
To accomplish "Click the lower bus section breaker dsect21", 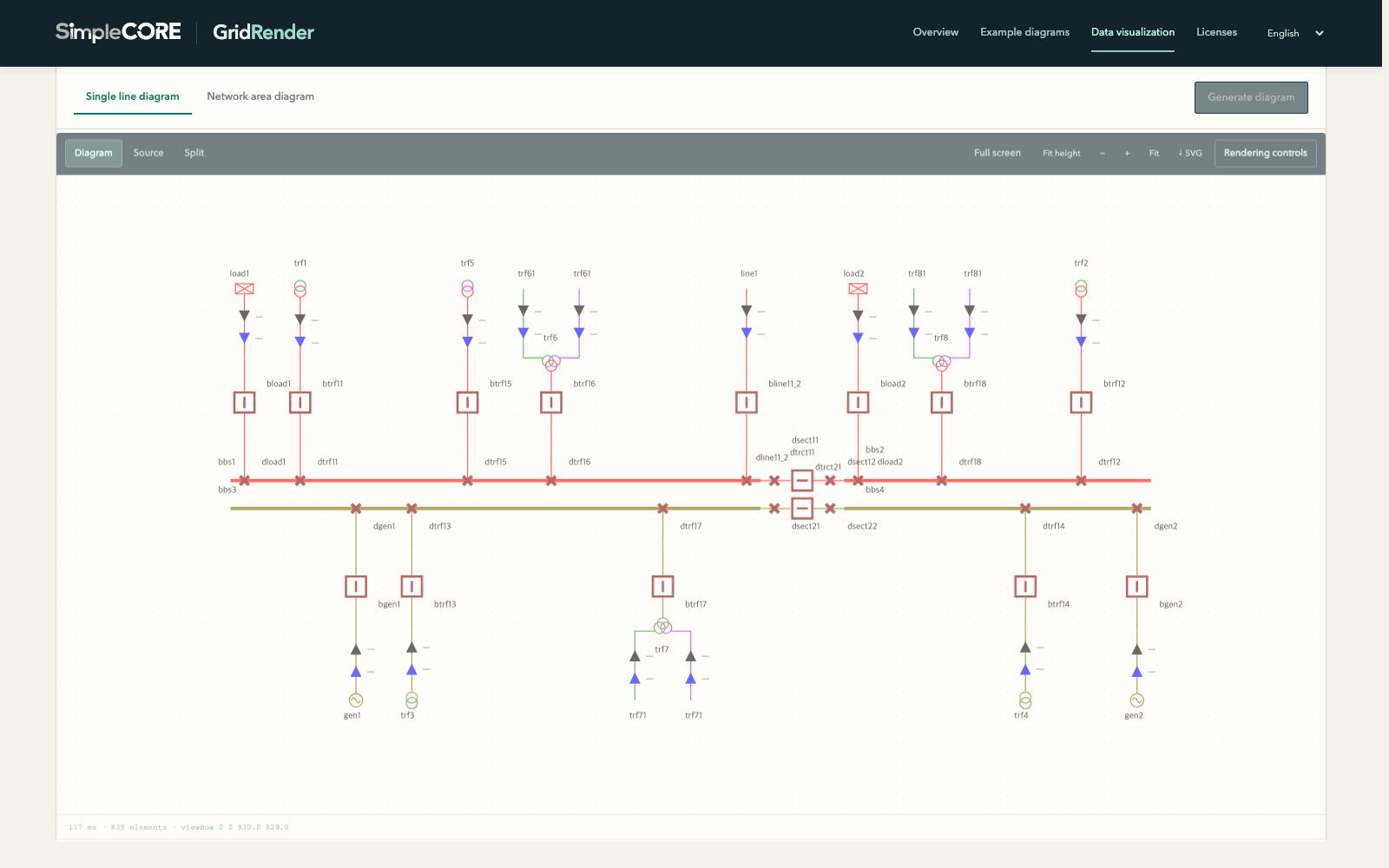I will 802,509.
